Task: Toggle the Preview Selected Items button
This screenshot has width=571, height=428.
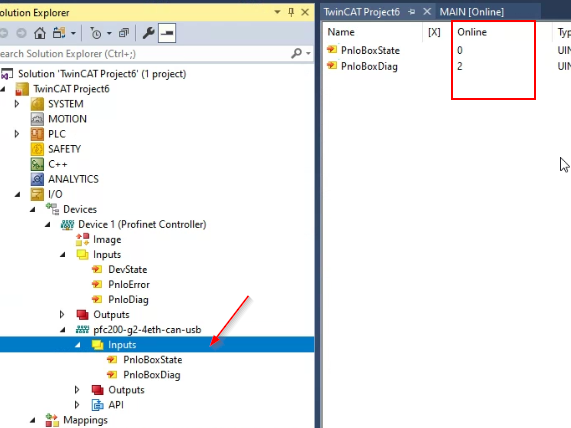Action: tap(167, 33)
